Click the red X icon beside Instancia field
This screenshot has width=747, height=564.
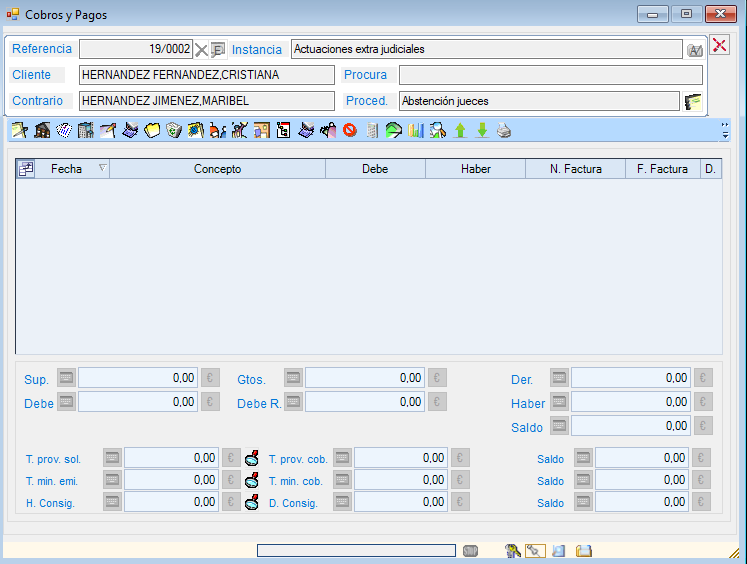pos(719,45)
